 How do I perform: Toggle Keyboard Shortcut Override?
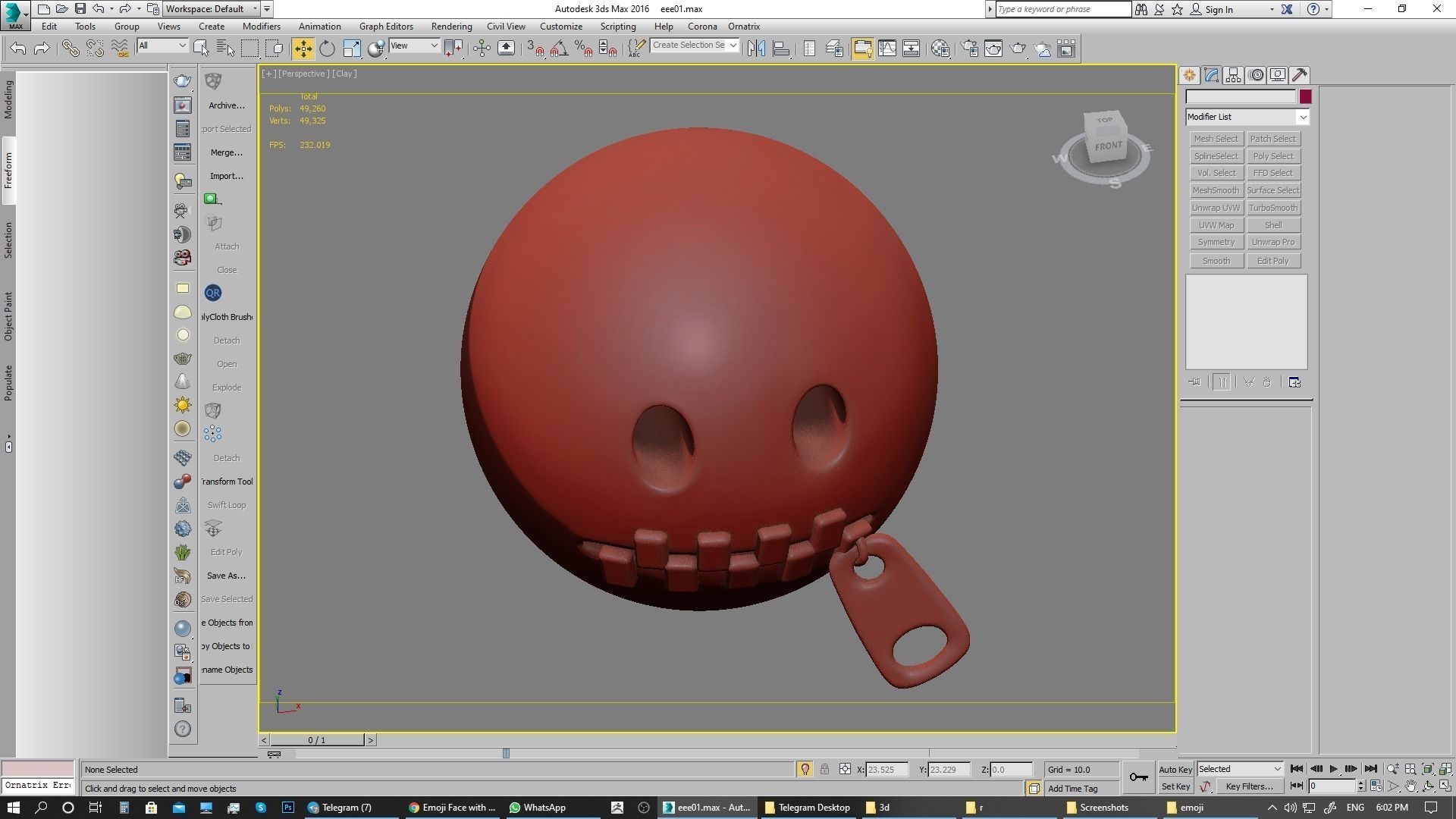[x=506, y=49]
